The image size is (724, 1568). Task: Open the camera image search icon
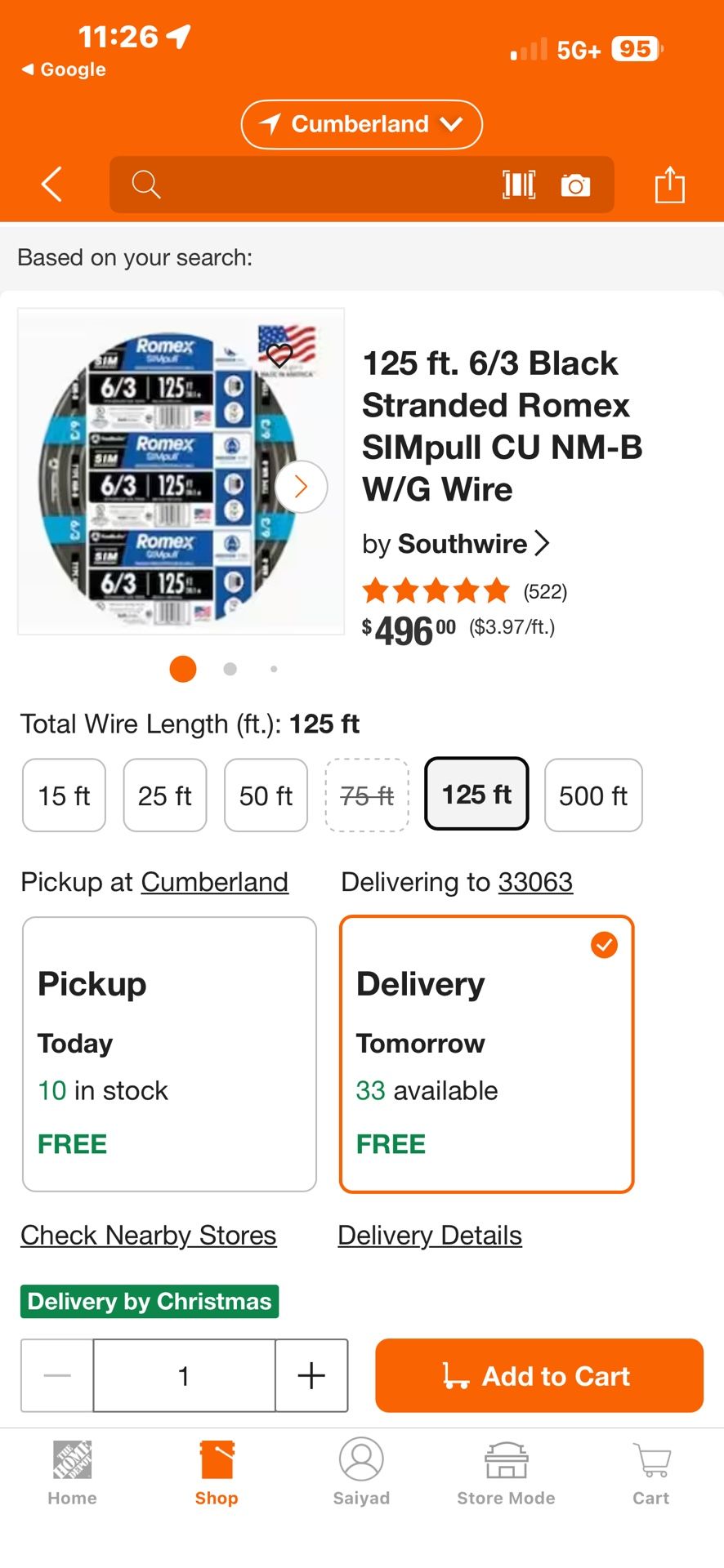pyautogui.click(x=575, y=185)
